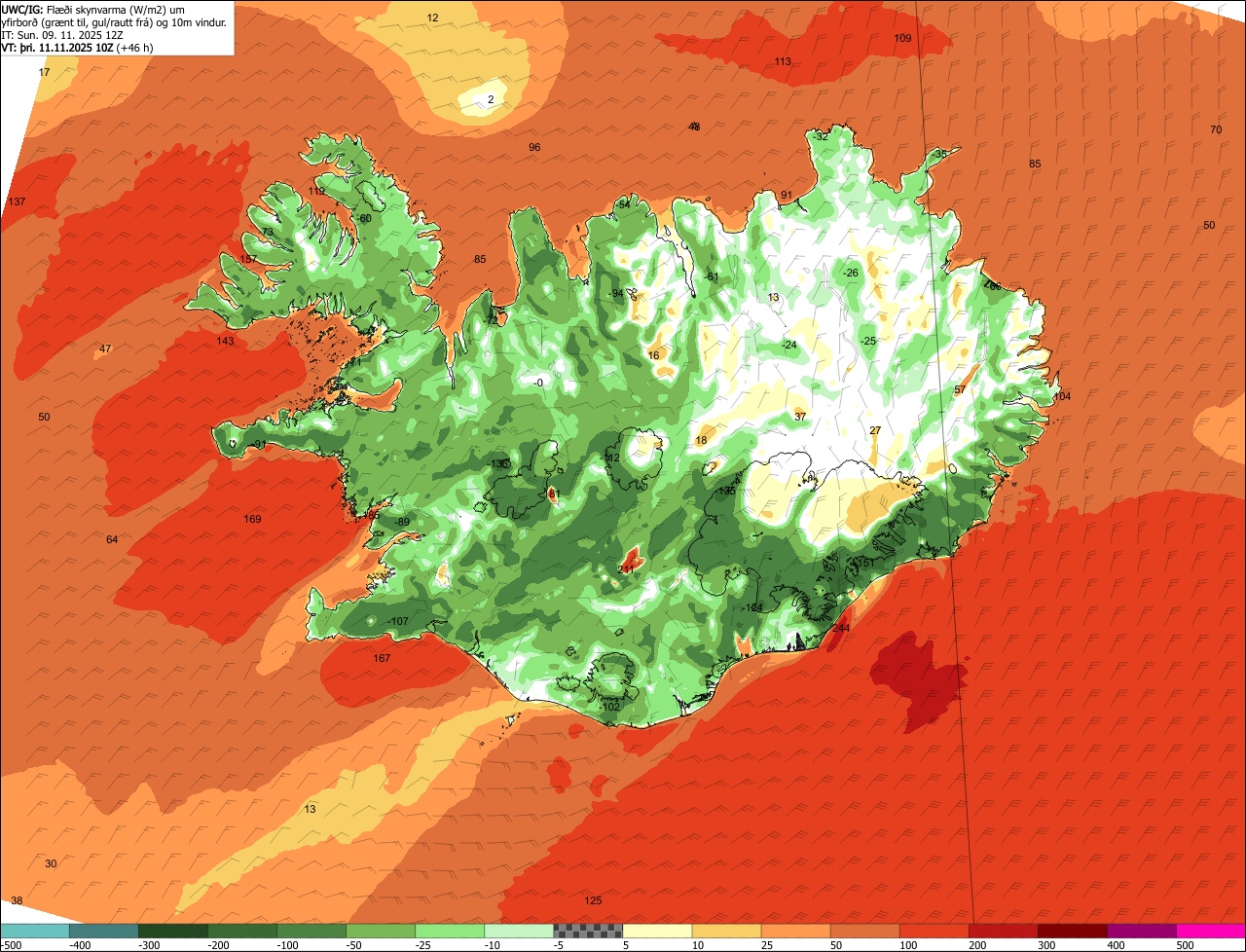Click the map value -24 in the northeast interior
This screenshot has width=1246, height=952.
[x=789, y=345]
